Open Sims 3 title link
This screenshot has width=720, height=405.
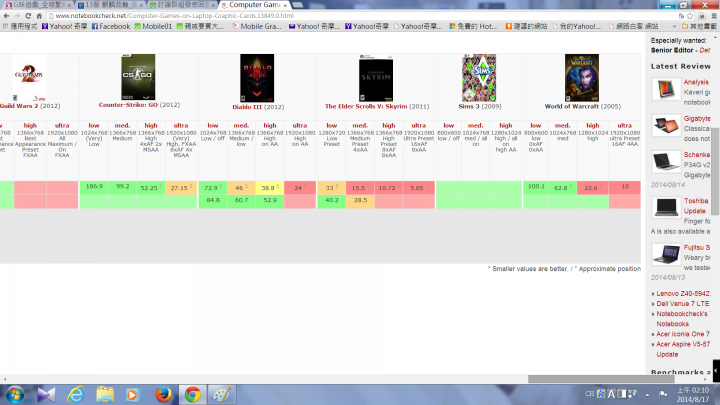tap(471, 106)
